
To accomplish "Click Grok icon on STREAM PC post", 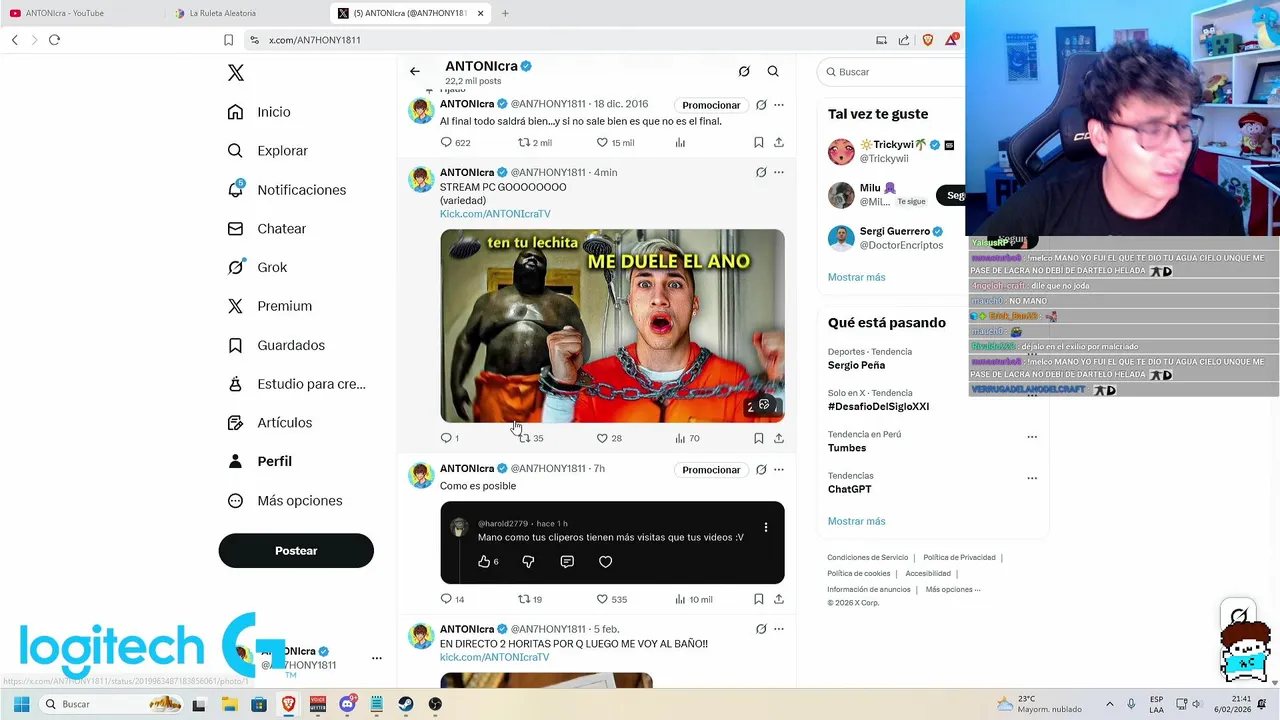I will 761,172.
